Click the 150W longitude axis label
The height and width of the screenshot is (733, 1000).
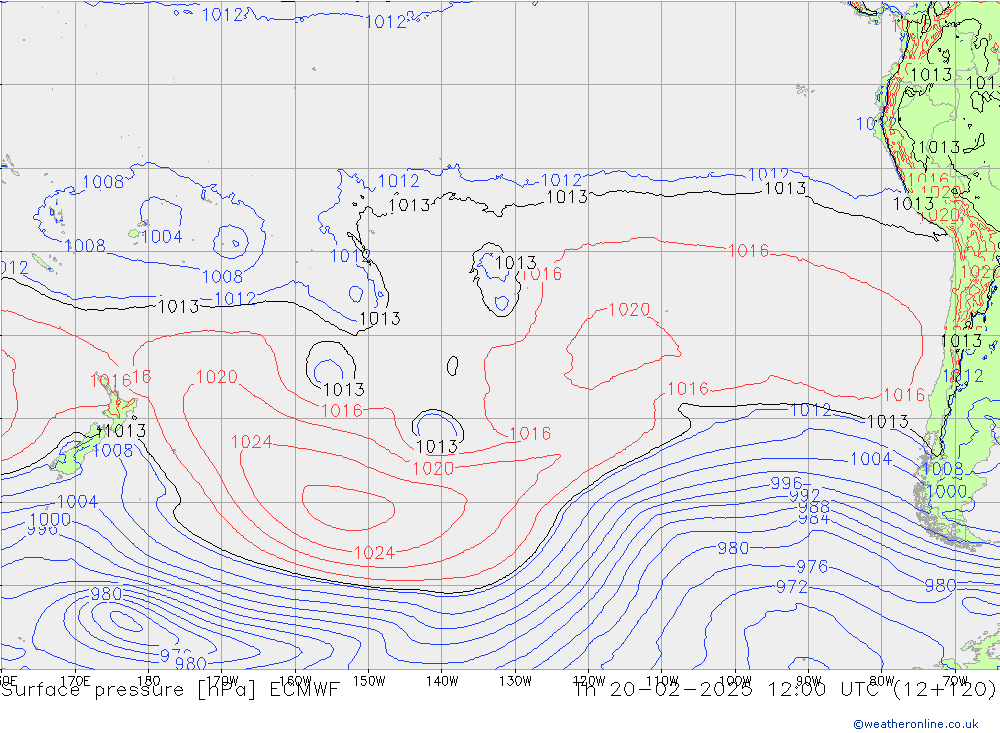coord(369,681)
